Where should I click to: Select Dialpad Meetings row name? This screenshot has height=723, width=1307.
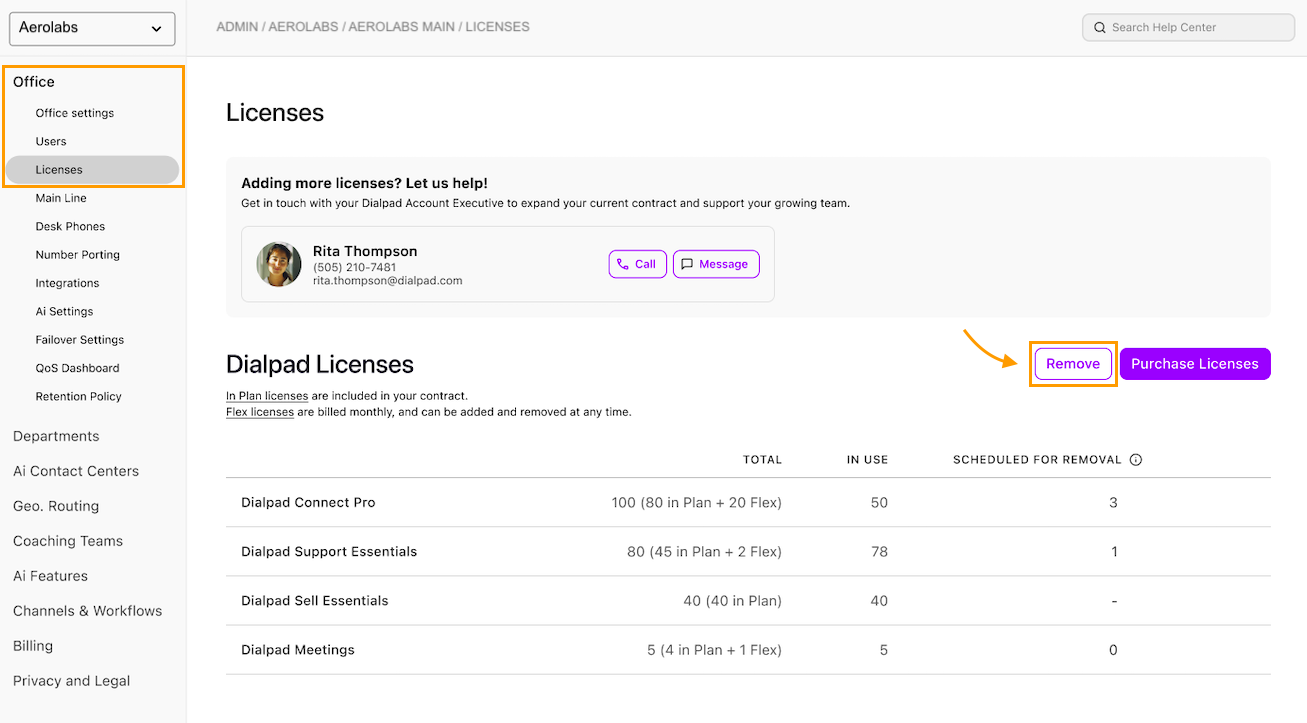(x=298, y=650)
